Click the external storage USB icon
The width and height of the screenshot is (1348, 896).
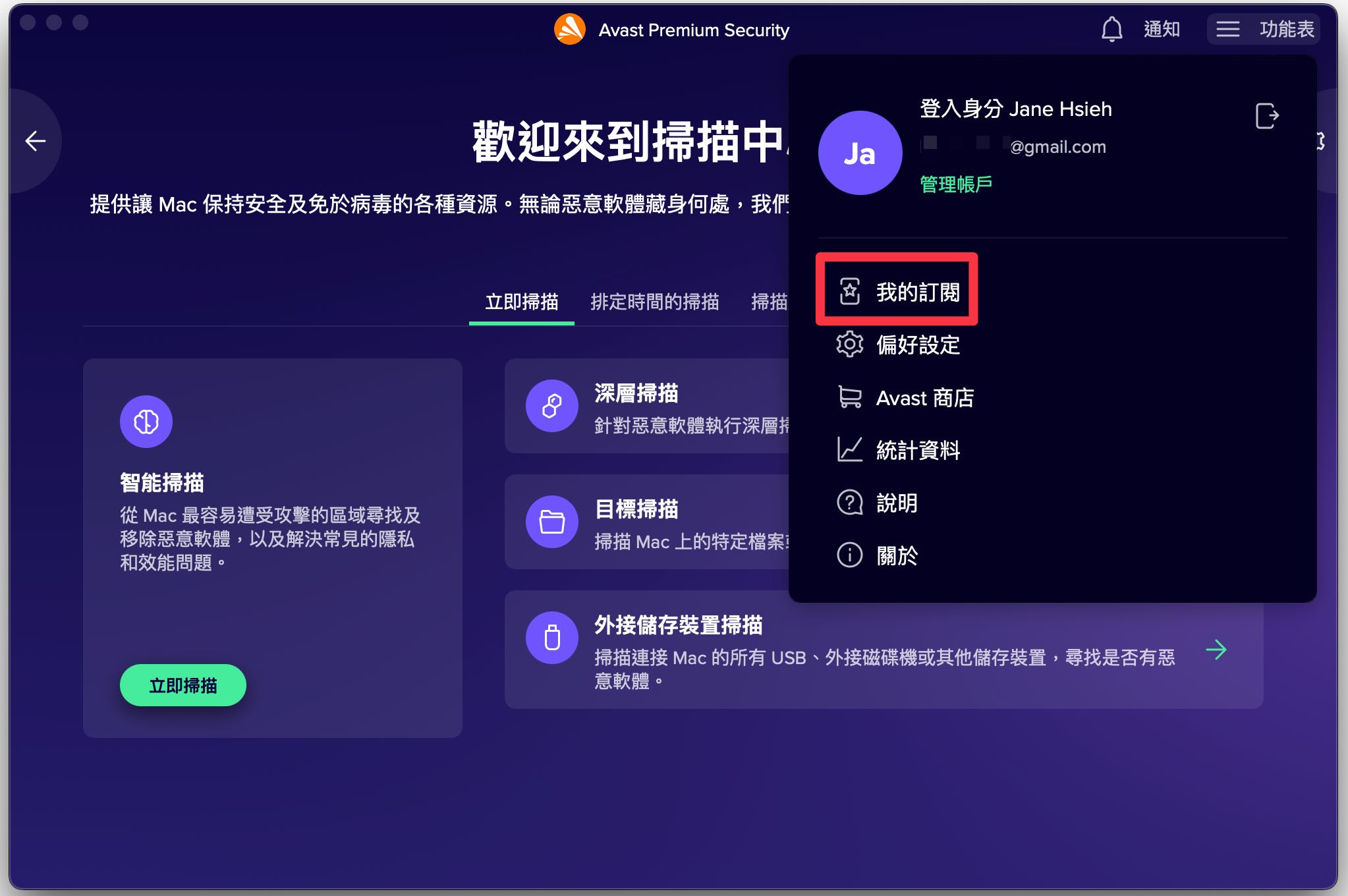coord(552,638)
